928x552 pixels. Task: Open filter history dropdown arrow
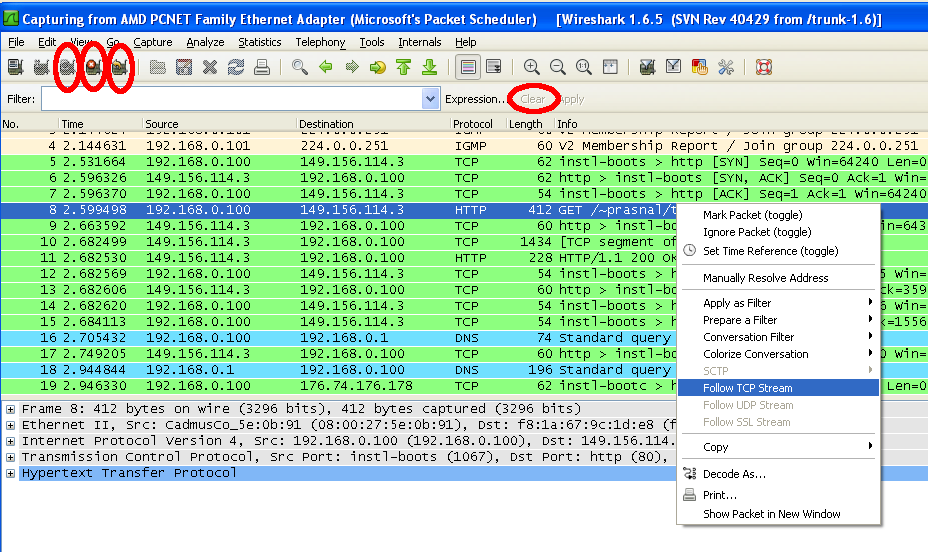click(x=430, y=99)
